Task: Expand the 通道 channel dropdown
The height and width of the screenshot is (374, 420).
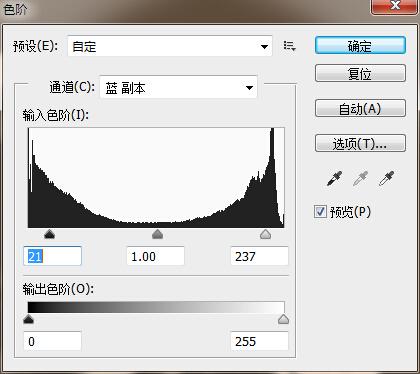Action: (x=178, y=88)
